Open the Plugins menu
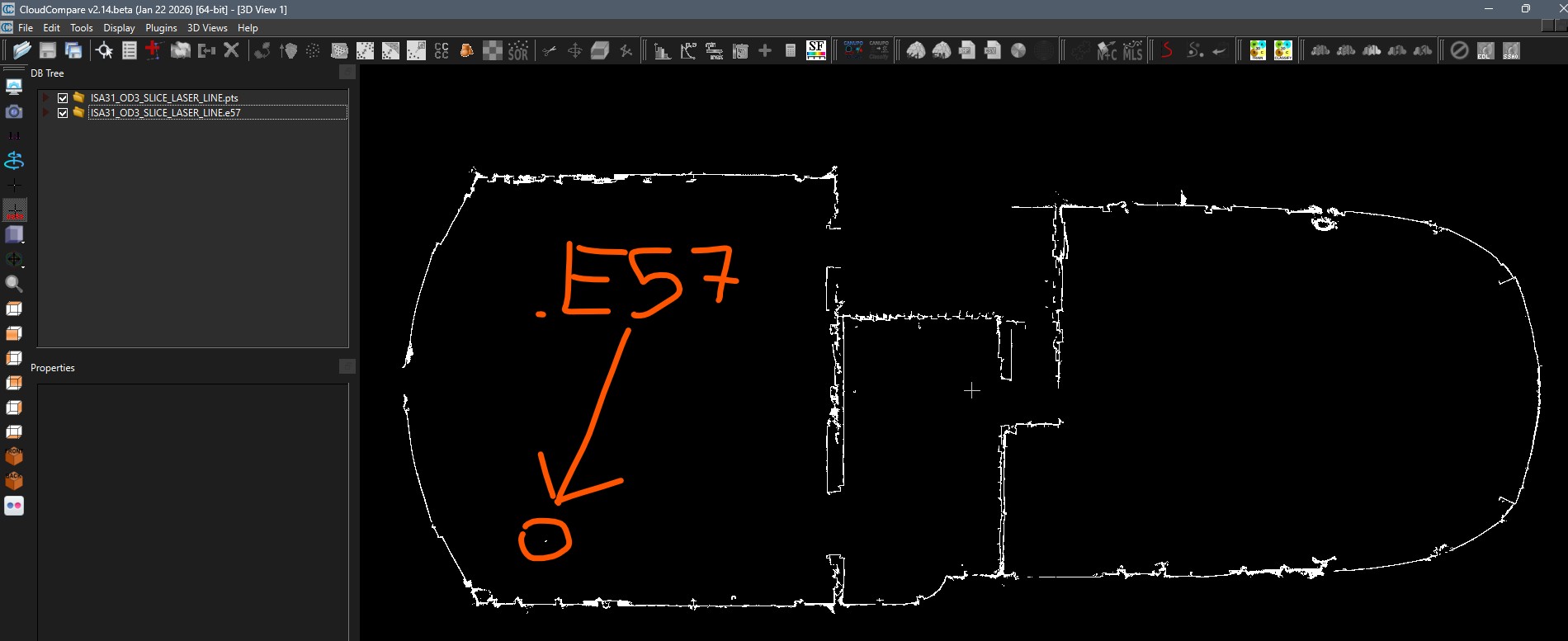 [161, 28]
